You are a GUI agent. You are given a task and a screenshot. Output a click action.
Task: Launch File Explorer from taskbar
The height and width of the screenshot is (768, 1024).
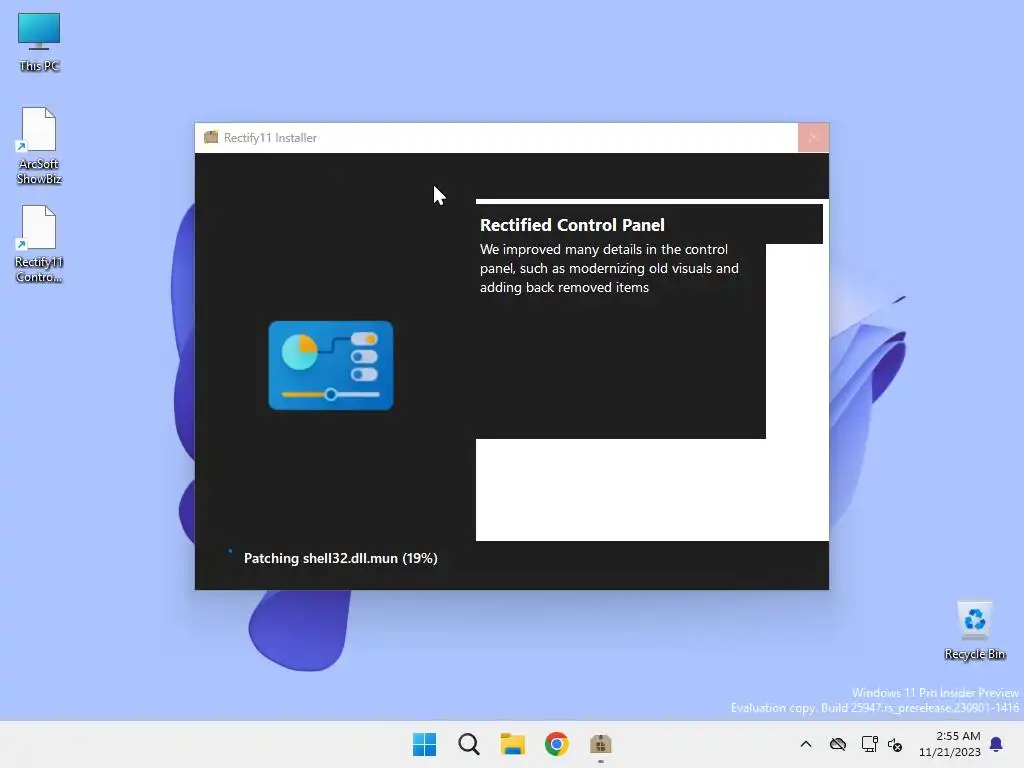(513, 744)
